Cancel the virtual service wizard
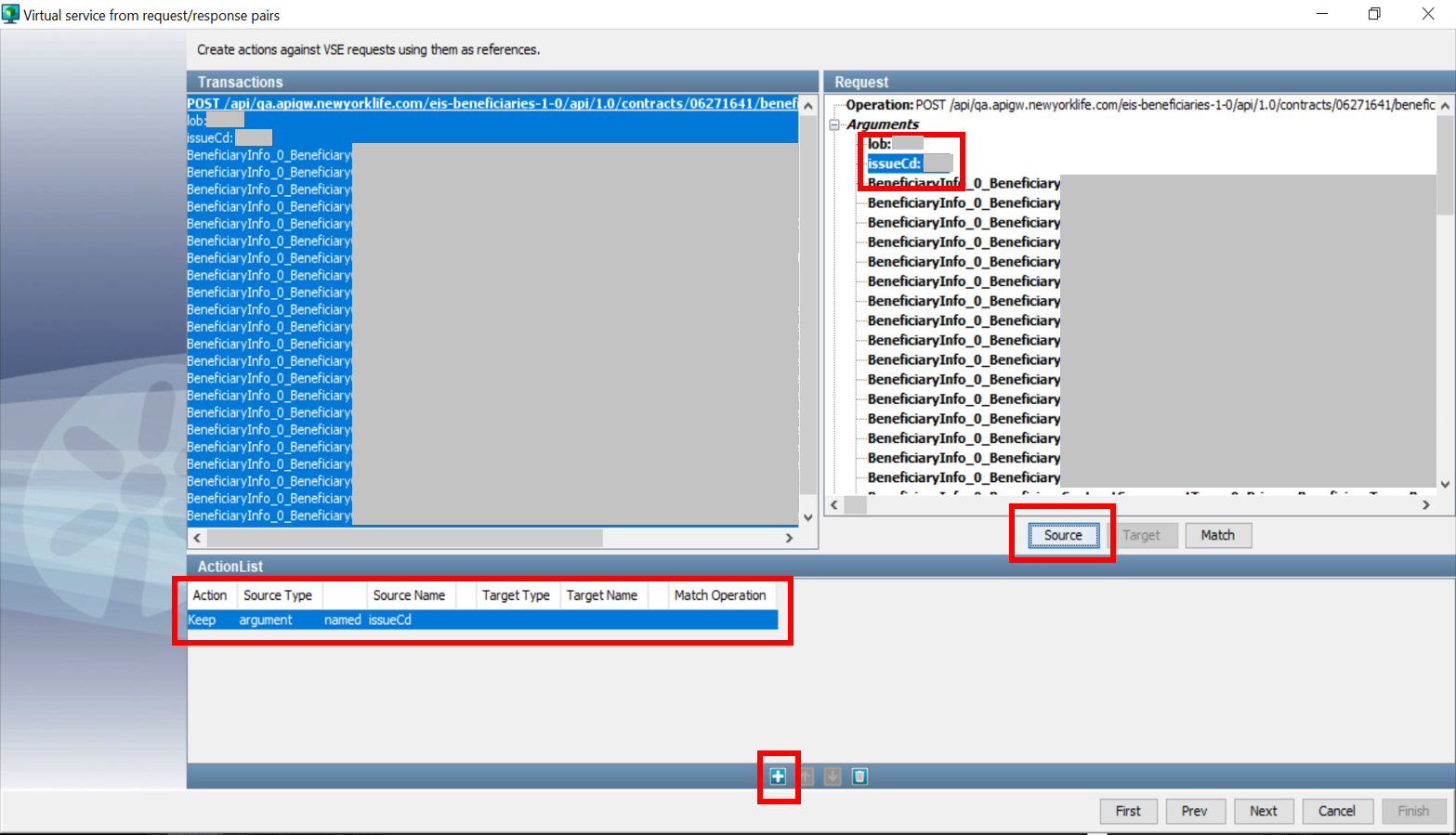 click(1337, 811)
